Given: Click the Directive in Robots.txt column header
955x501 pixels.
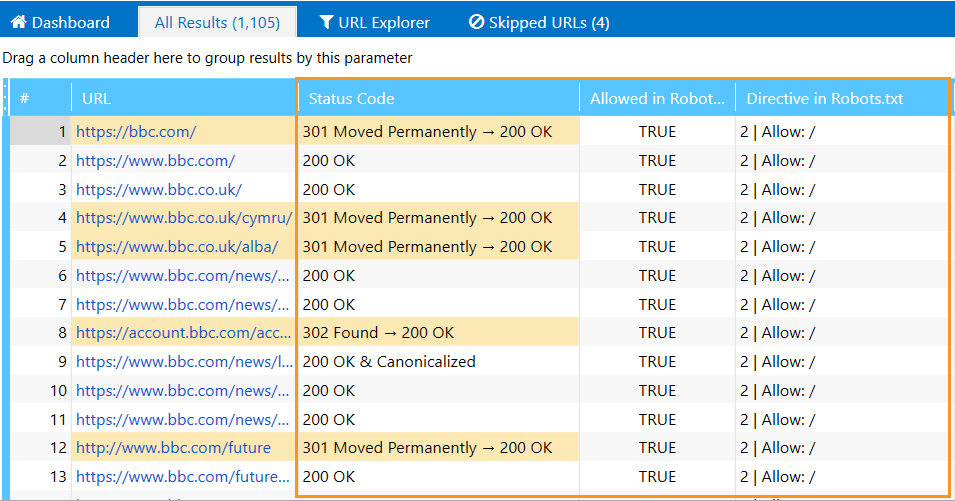Looking at the screenshot, I should click(842, 98).
